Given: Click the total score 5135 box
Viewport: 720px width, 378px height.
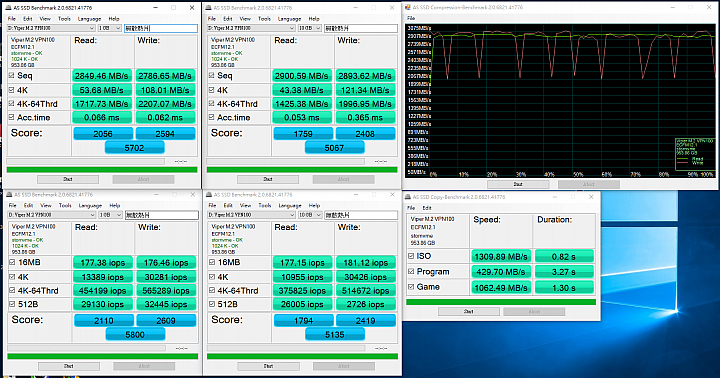Looking at the screenshot, I should [335, 335].
